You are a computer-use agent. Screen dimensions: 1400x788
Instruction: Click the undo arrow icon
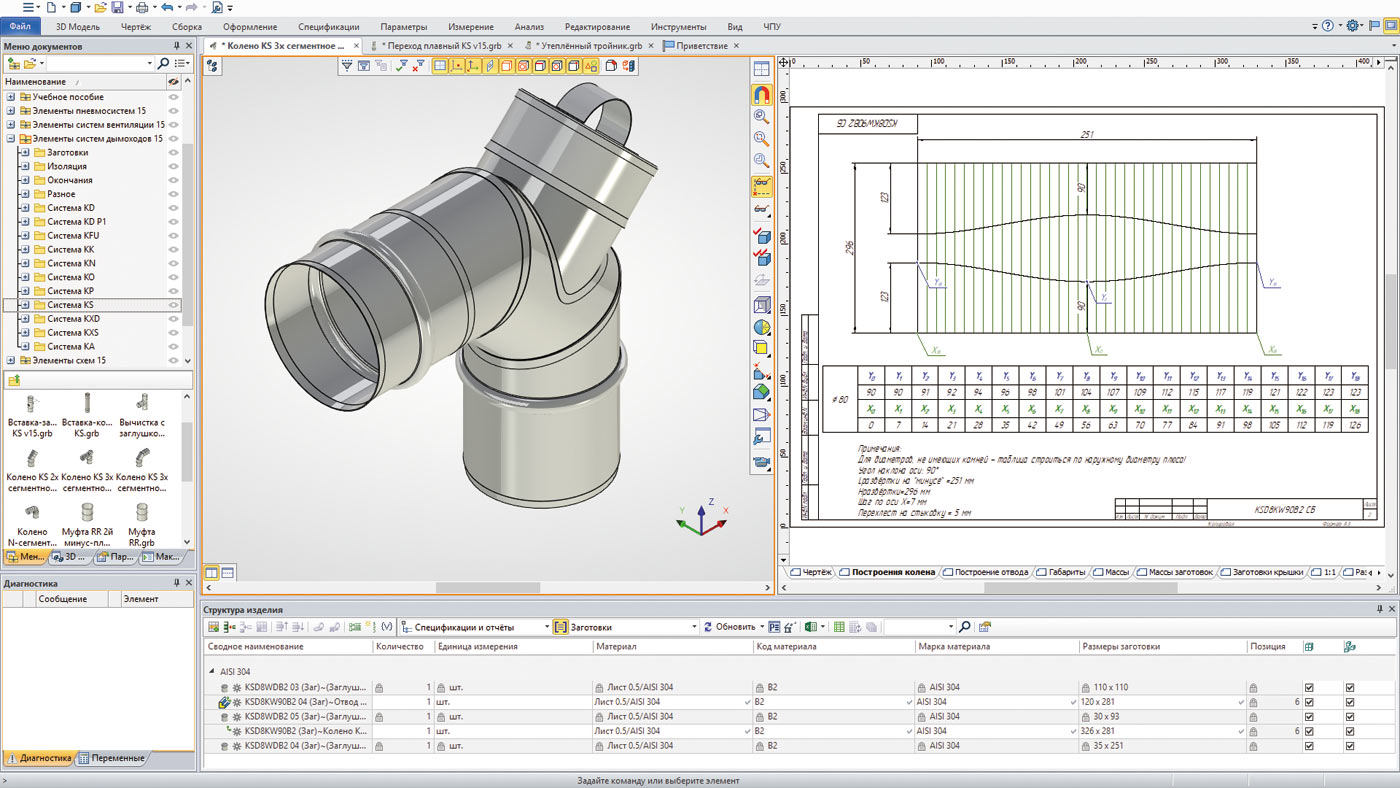pyautogui.click(x=165, y=7)
